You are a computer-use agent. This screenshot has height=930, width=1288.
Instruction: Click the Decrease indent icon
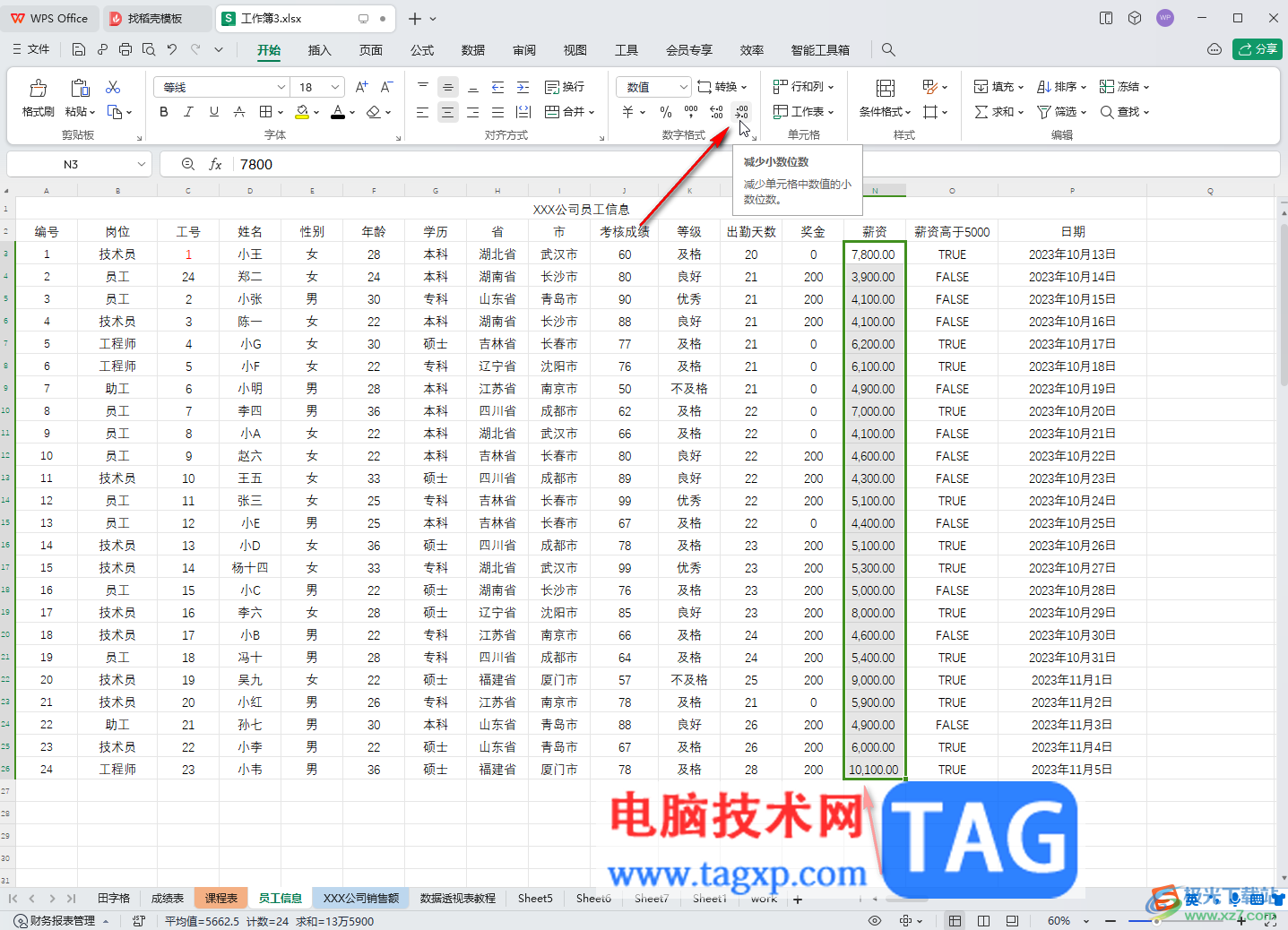(498, 87)
